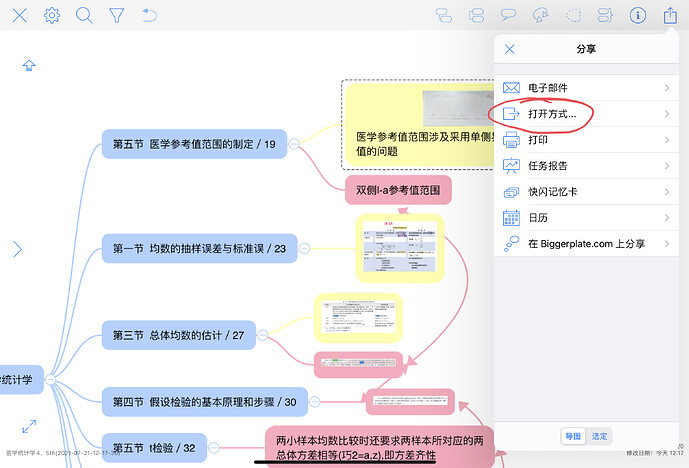Viewport: 689px width, 468px height.
Task: Open settings gear in top toolbar
Action: (x=52, y=16)
